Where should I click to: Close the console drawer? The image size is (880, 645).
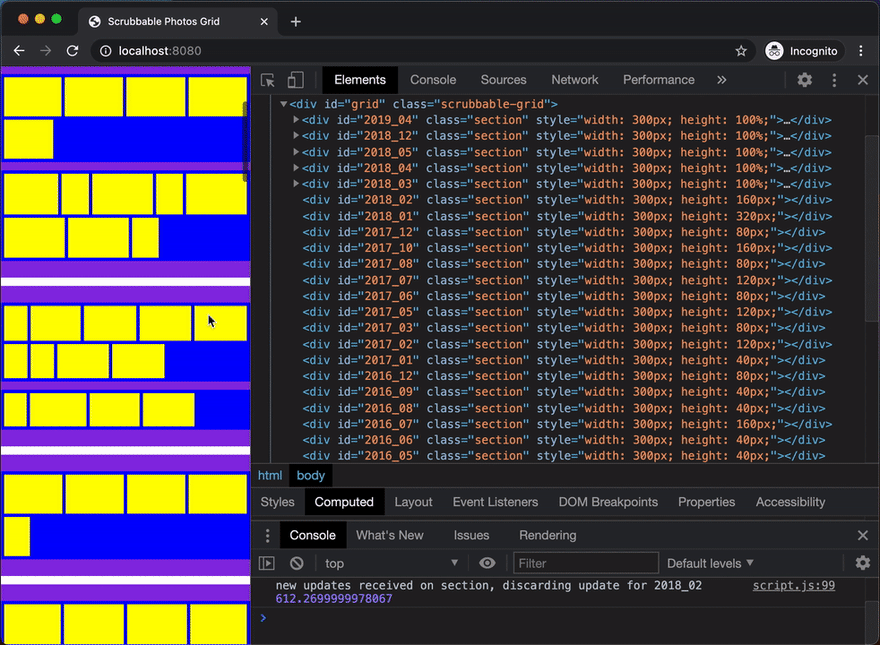coord(863,536)
